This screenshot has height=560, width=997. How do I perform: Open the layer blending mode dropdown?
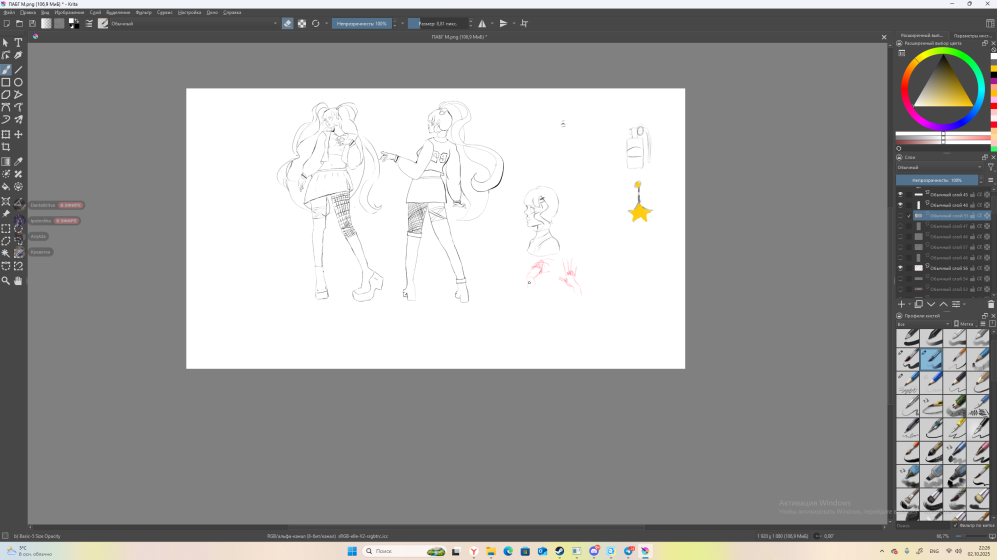(x=938, y=167)
